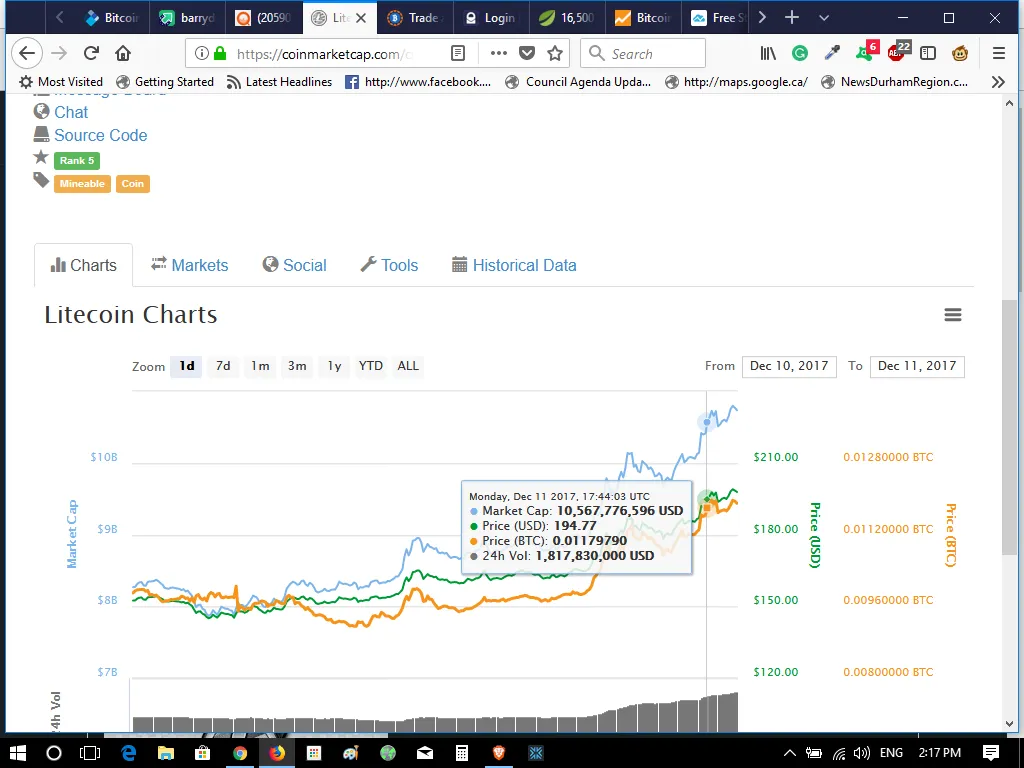Set chart zoom to 3m
The image size is (1024, 768).
click(x=297, y=366)
